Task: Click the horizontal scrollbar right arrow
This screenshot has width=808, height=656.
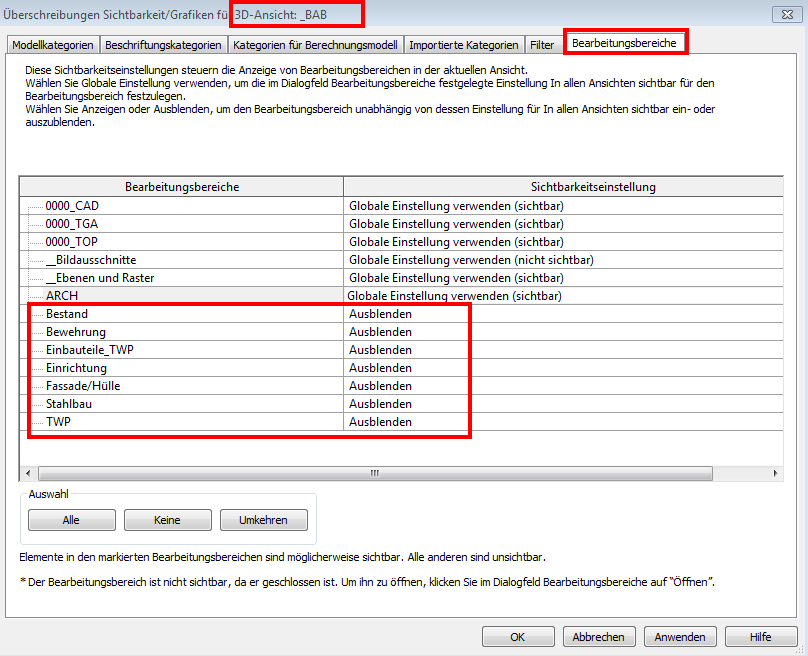Action: [x=776, y=473]
